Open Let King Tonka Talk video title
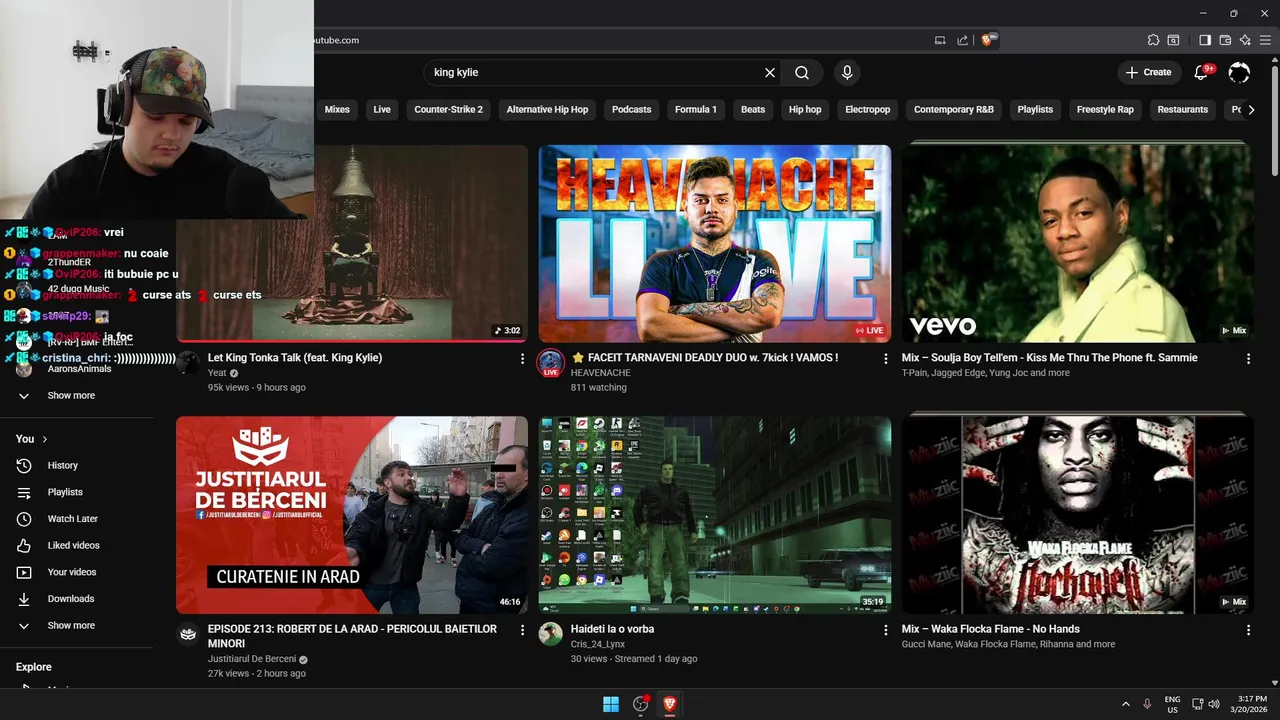The image size is (1280, 720). click(295, 358)
